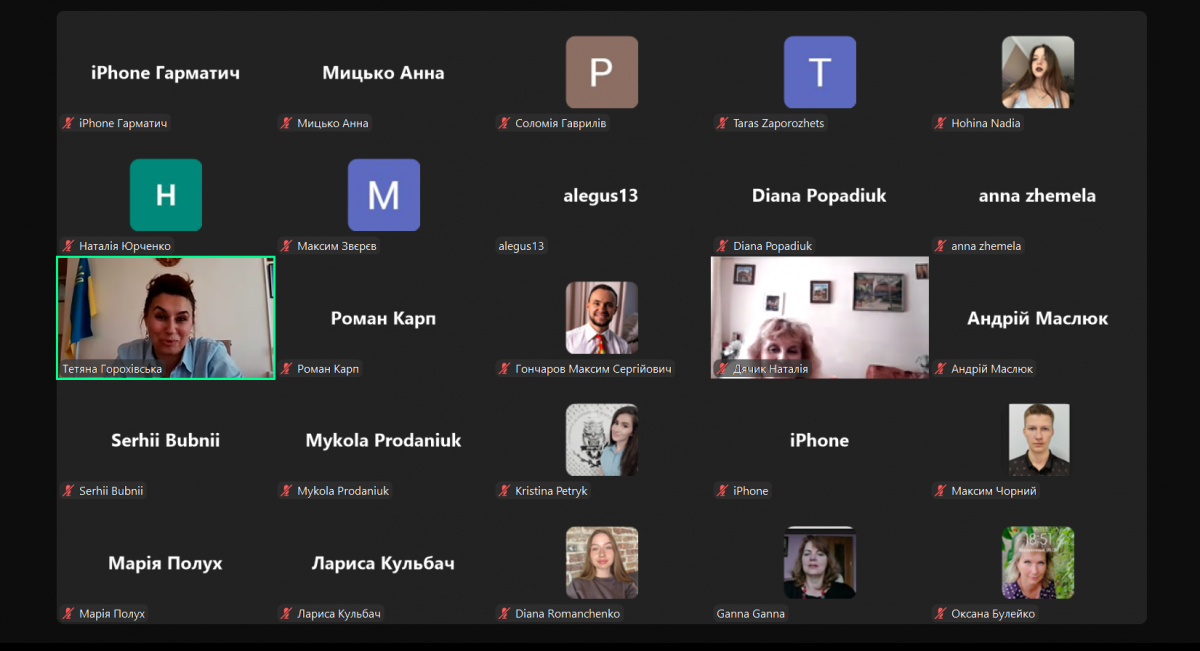Click the large Diana Popadiuk name text

[819, 195]
